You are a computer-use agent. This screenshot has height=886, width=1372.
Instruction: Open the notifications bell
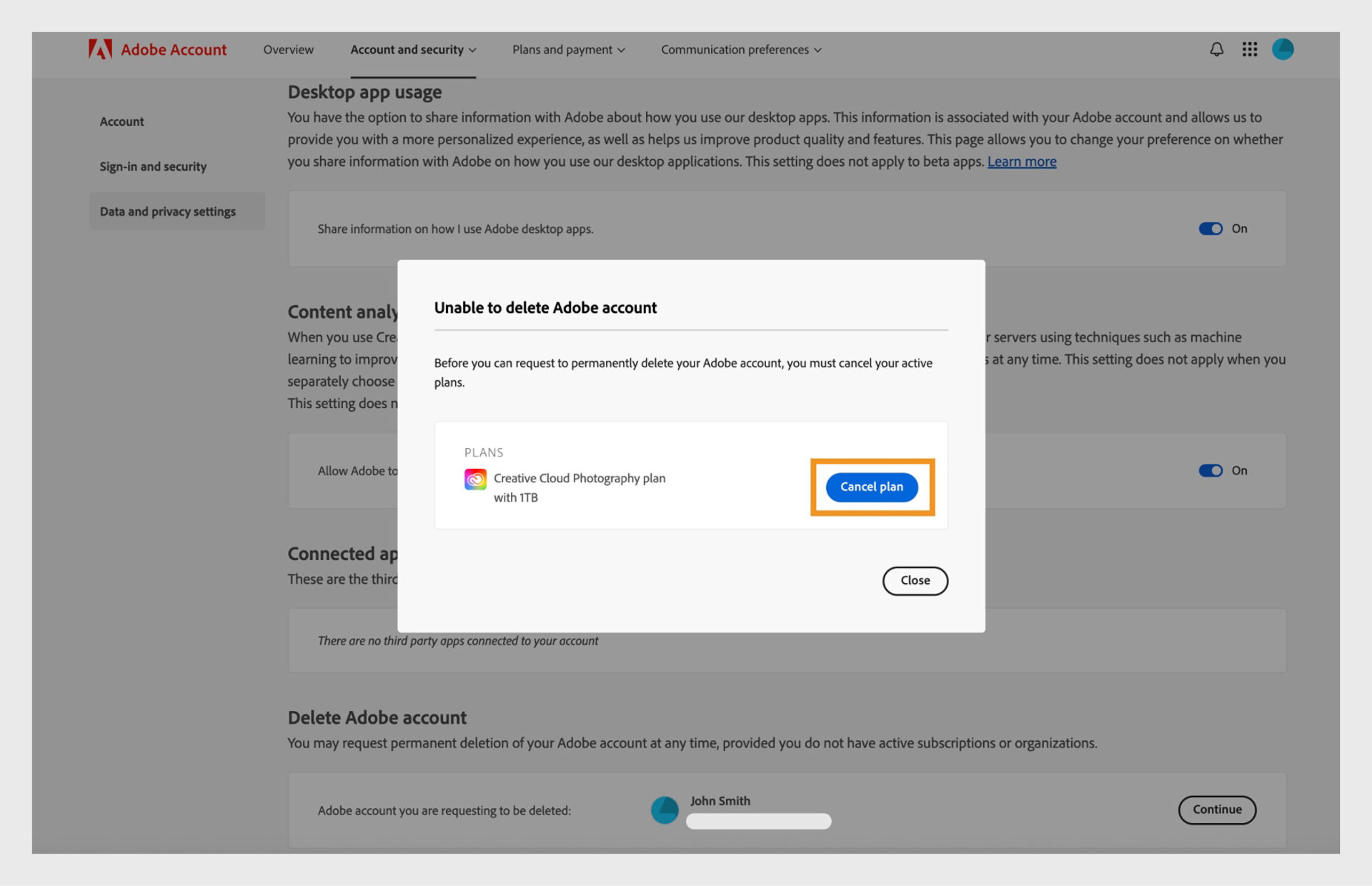click(x=1216, y=49)
